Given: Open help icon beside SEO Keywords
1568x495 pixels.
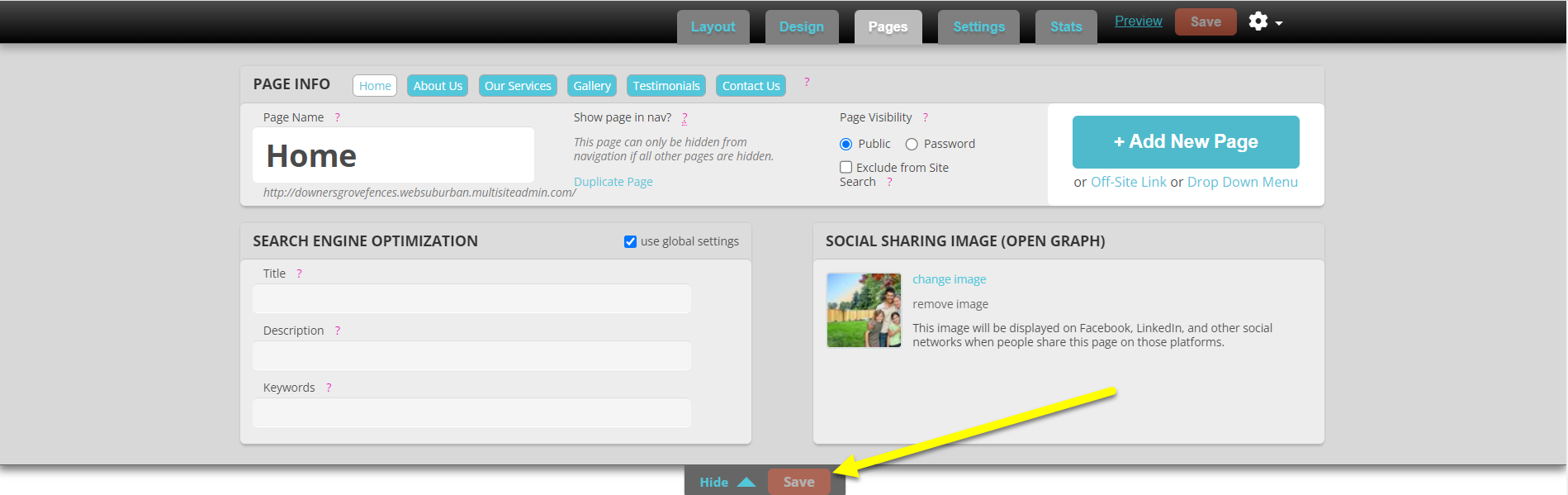Looking at the screenshot, I should tap(328, 388).
